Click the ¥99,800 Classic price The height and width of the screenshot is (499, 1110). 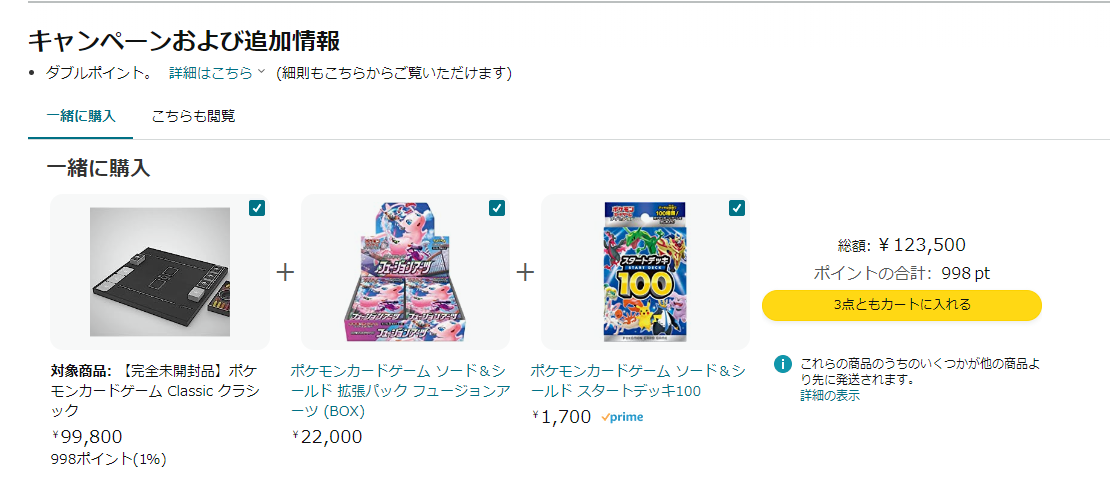pos(87,437)
